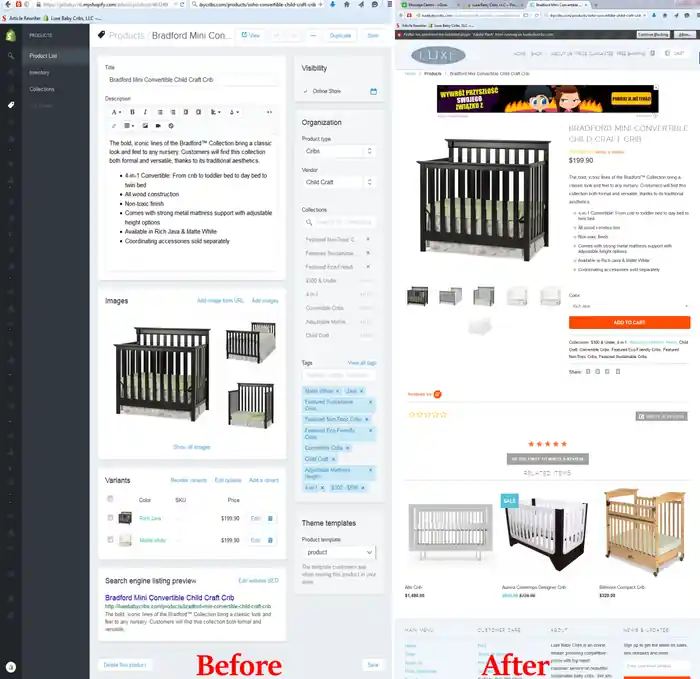Click Edit website SEO link
This screenshot has width=700, height=679.
pos(258,581)
